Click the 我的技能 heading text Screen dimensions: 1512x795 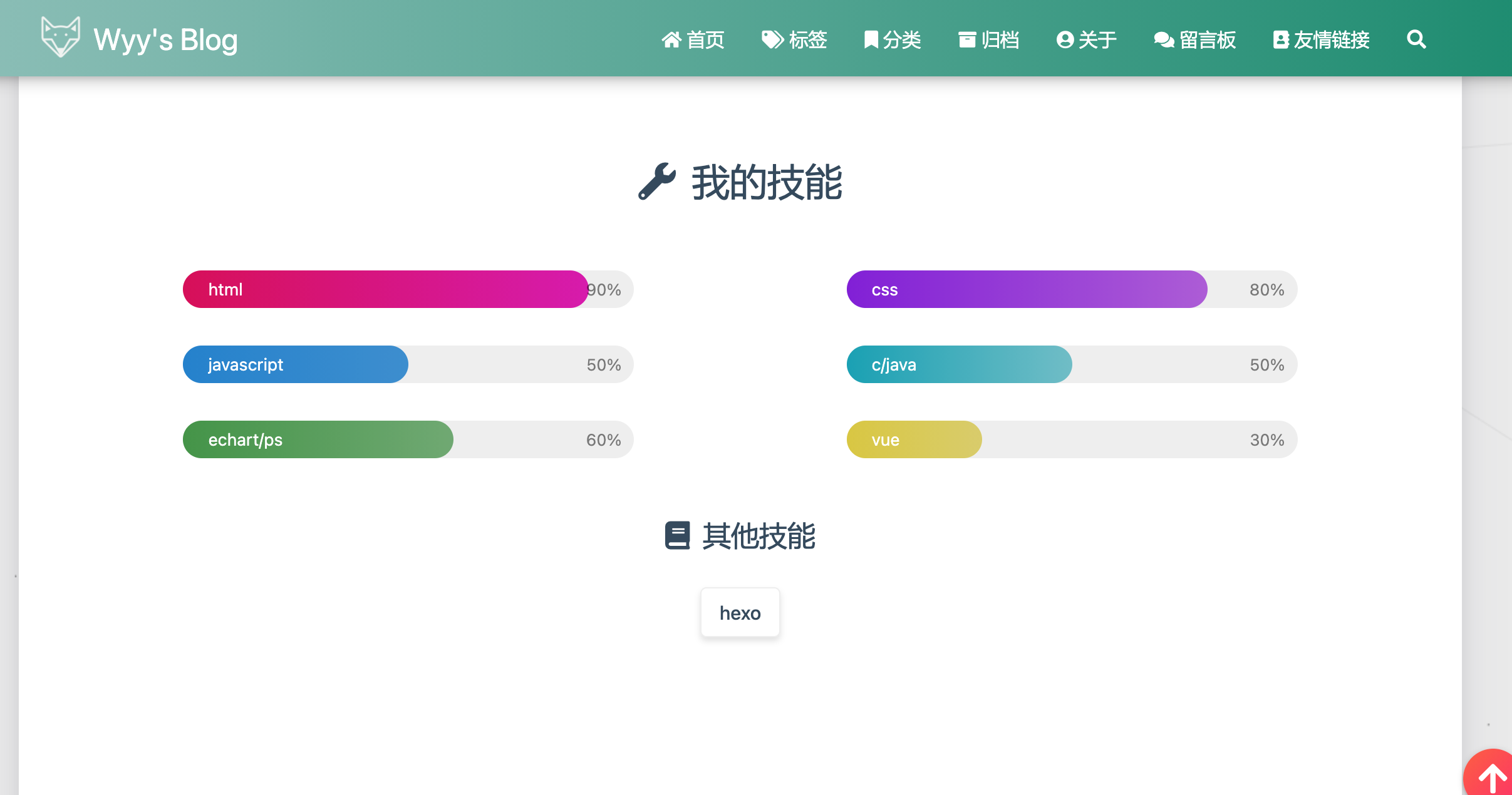(767, 183)
